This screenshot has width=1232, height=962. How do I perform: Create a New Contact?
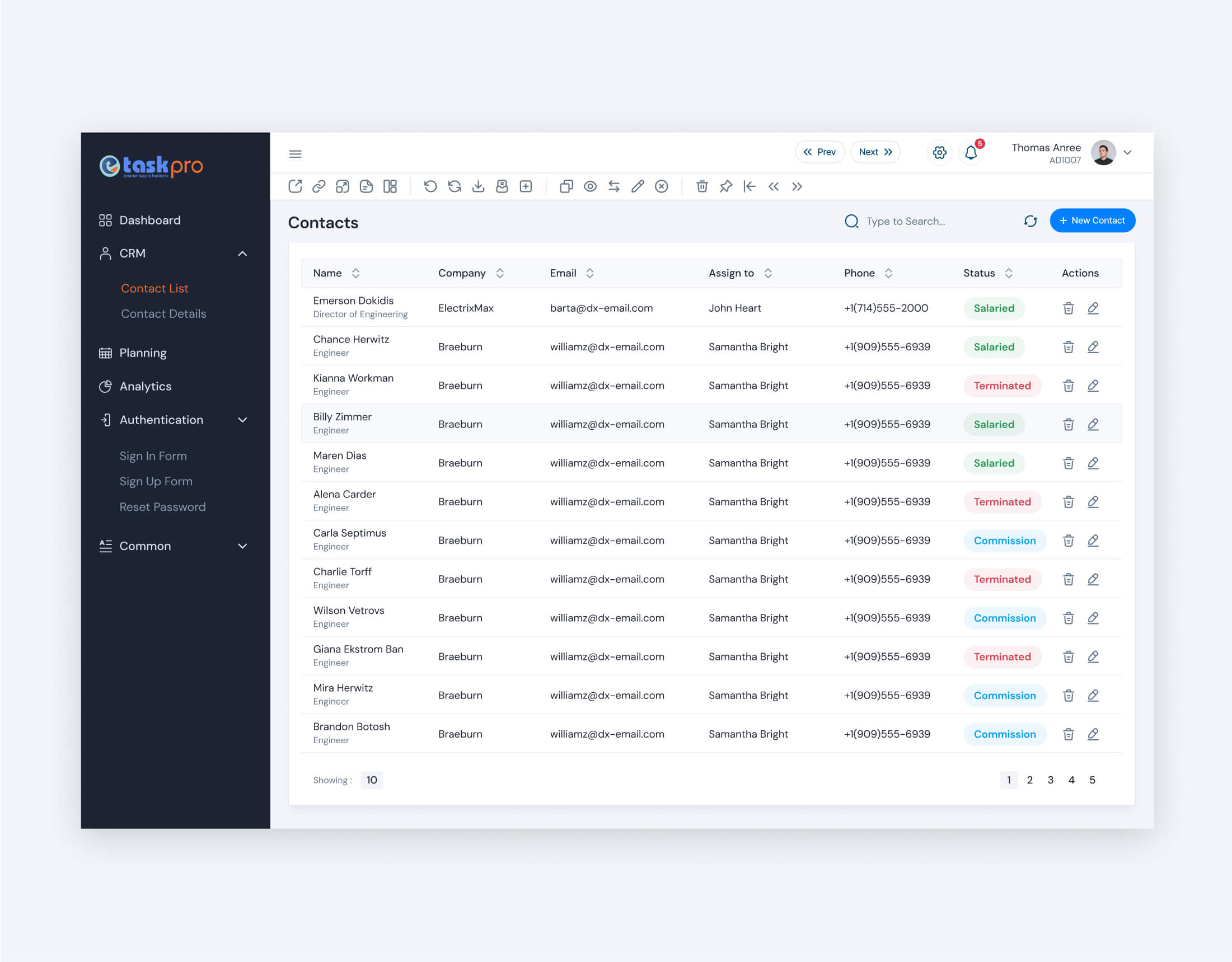(1092, 220)
